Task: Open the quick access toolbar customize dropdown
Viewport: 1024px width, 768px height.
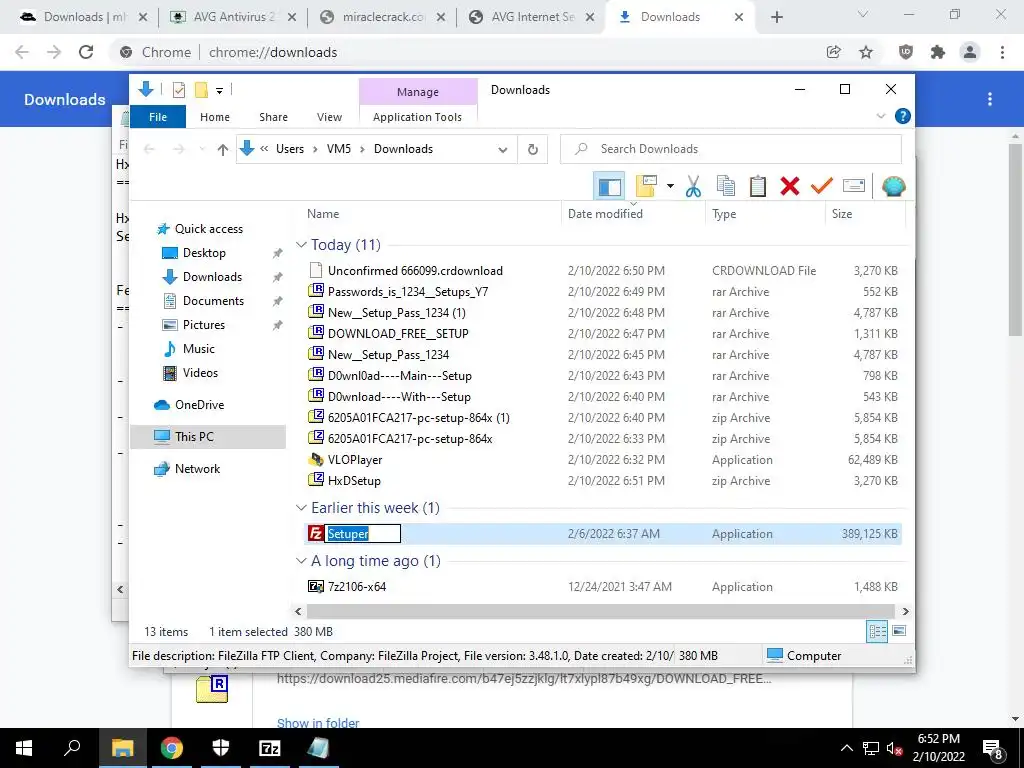Action: (219, 91)
